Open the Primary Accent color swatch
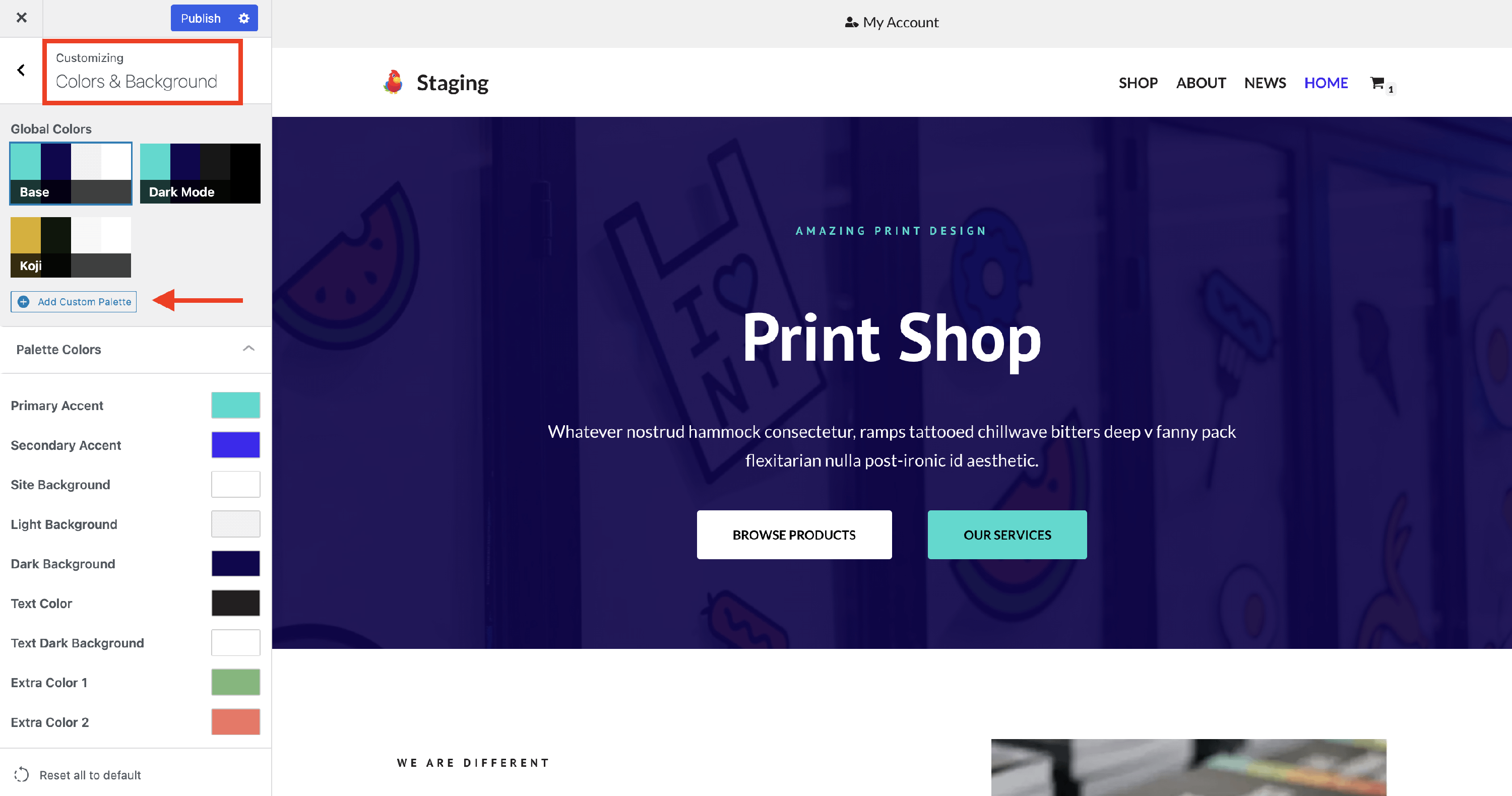Screen dimensions: 1512x796 [x=235, y=405]
